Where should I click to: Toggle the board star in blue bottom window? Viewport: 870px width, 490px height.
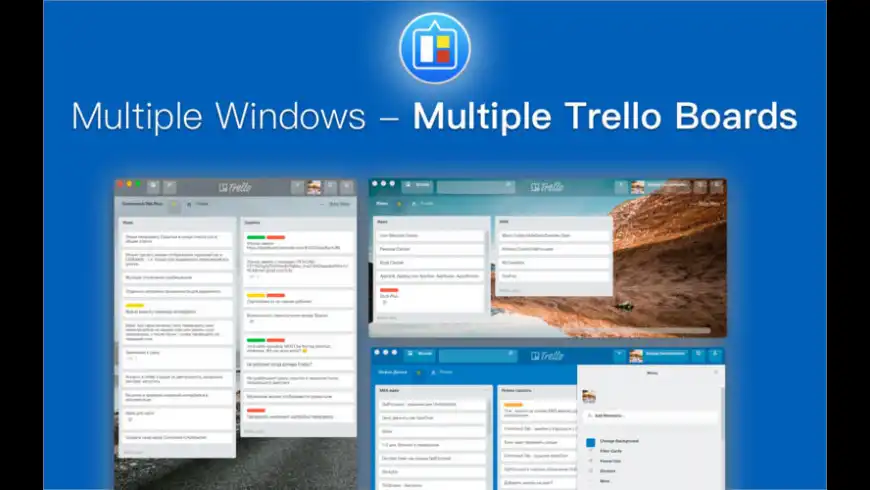(x=418, y=372)
